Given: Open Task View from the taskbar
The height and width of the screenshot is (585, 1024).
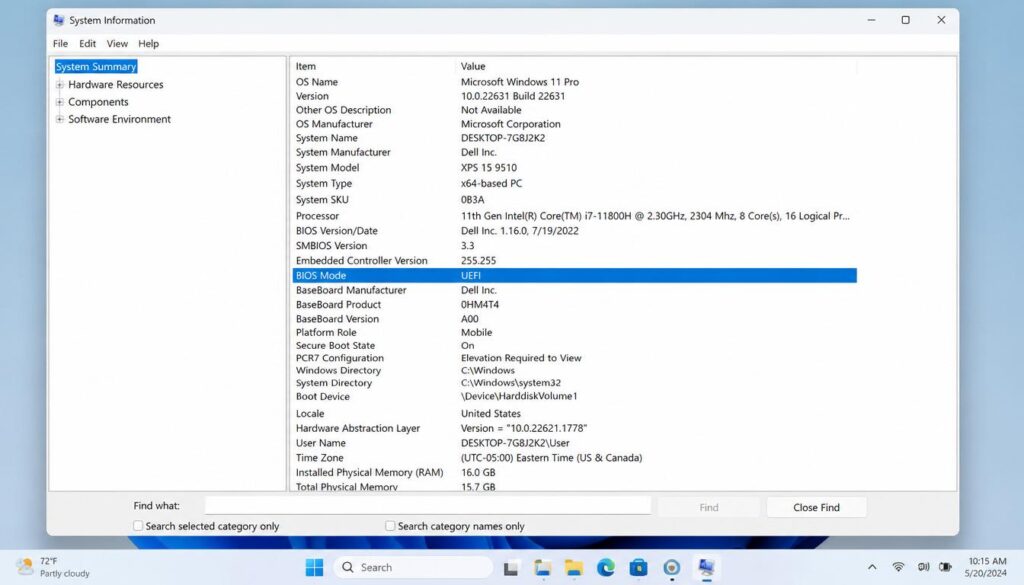Looking at the screenshot, I should point(511,568).
